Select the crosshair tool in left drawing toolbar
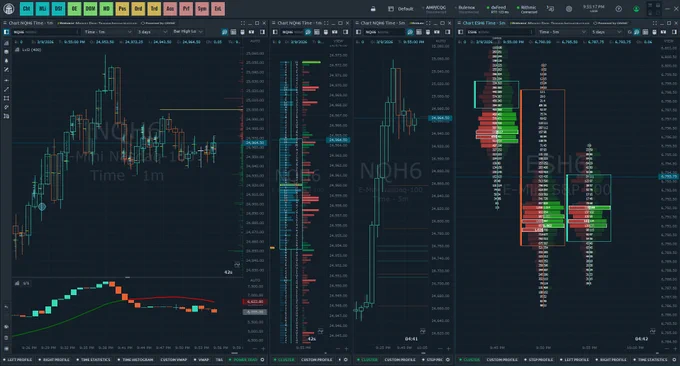 [x=6, y=80]
